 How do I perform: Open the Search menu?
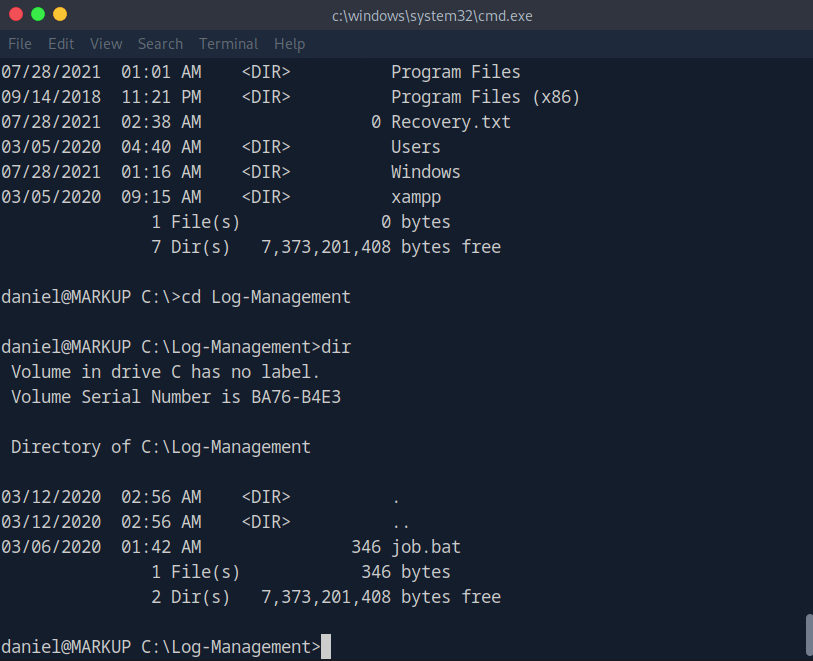(160, 44)
